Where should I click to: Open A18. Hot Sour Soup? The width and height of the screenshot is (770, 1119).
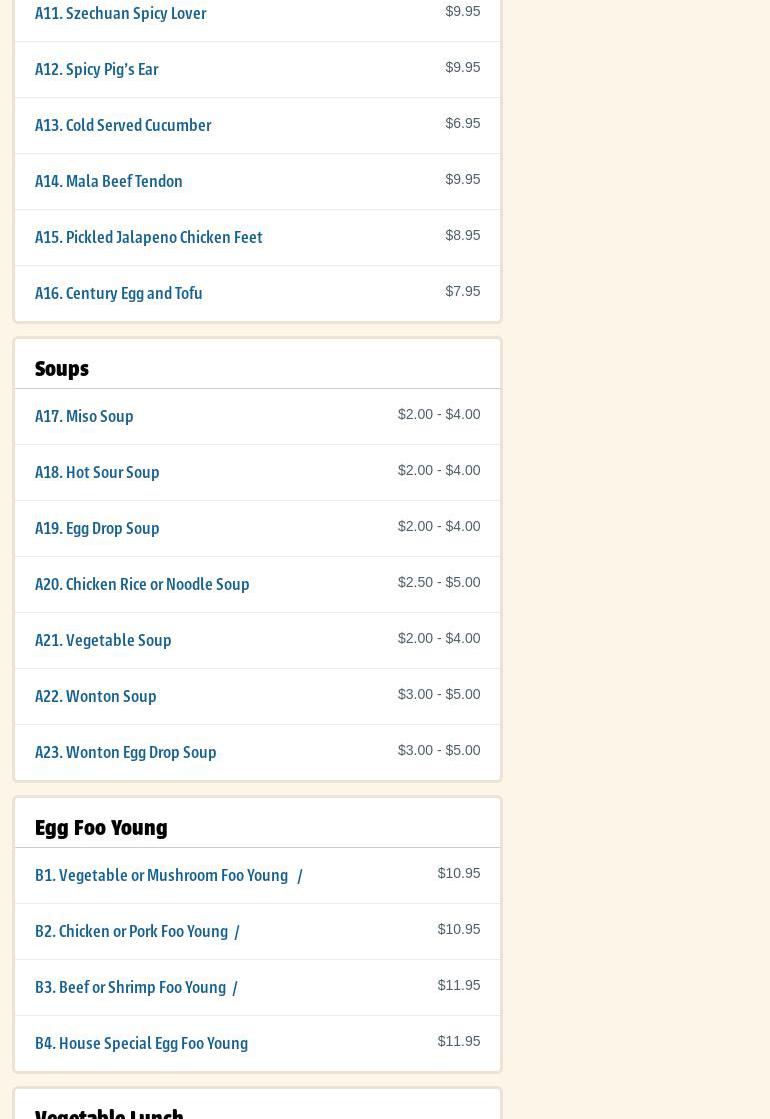(x=97, y=473)
